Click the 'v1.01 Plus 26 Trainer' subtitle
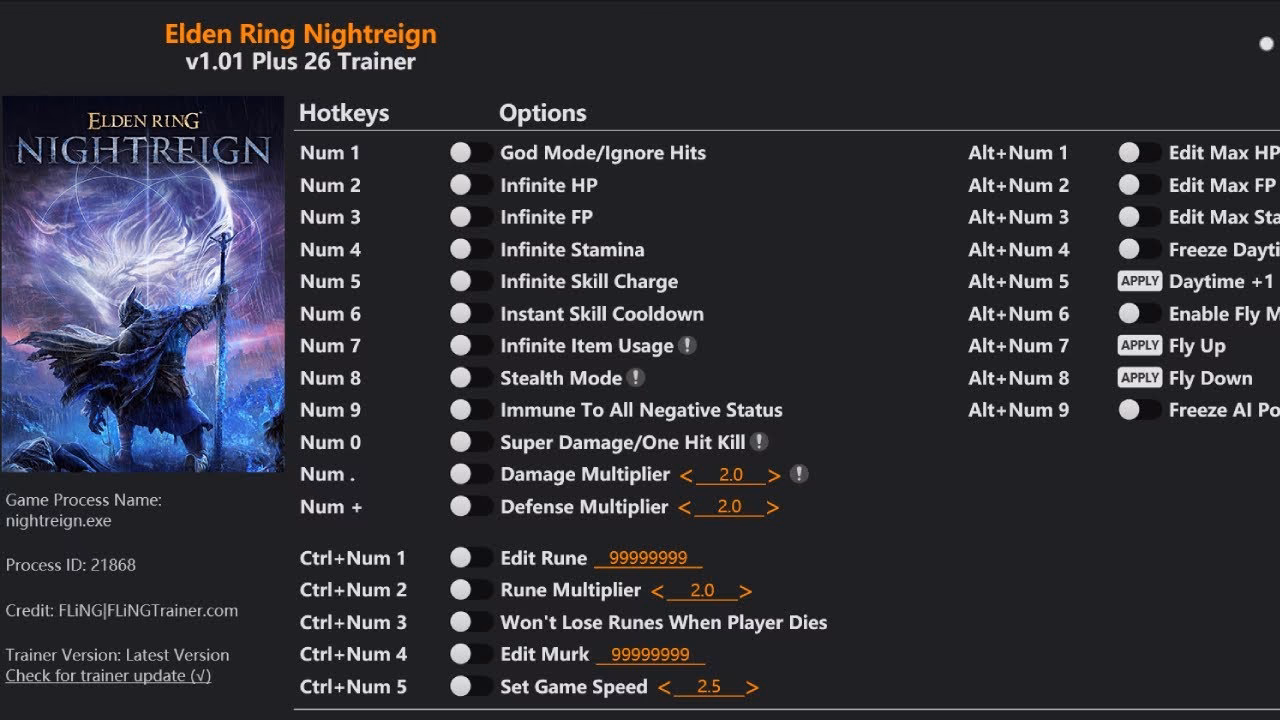1280x720 pixels. 301,62
